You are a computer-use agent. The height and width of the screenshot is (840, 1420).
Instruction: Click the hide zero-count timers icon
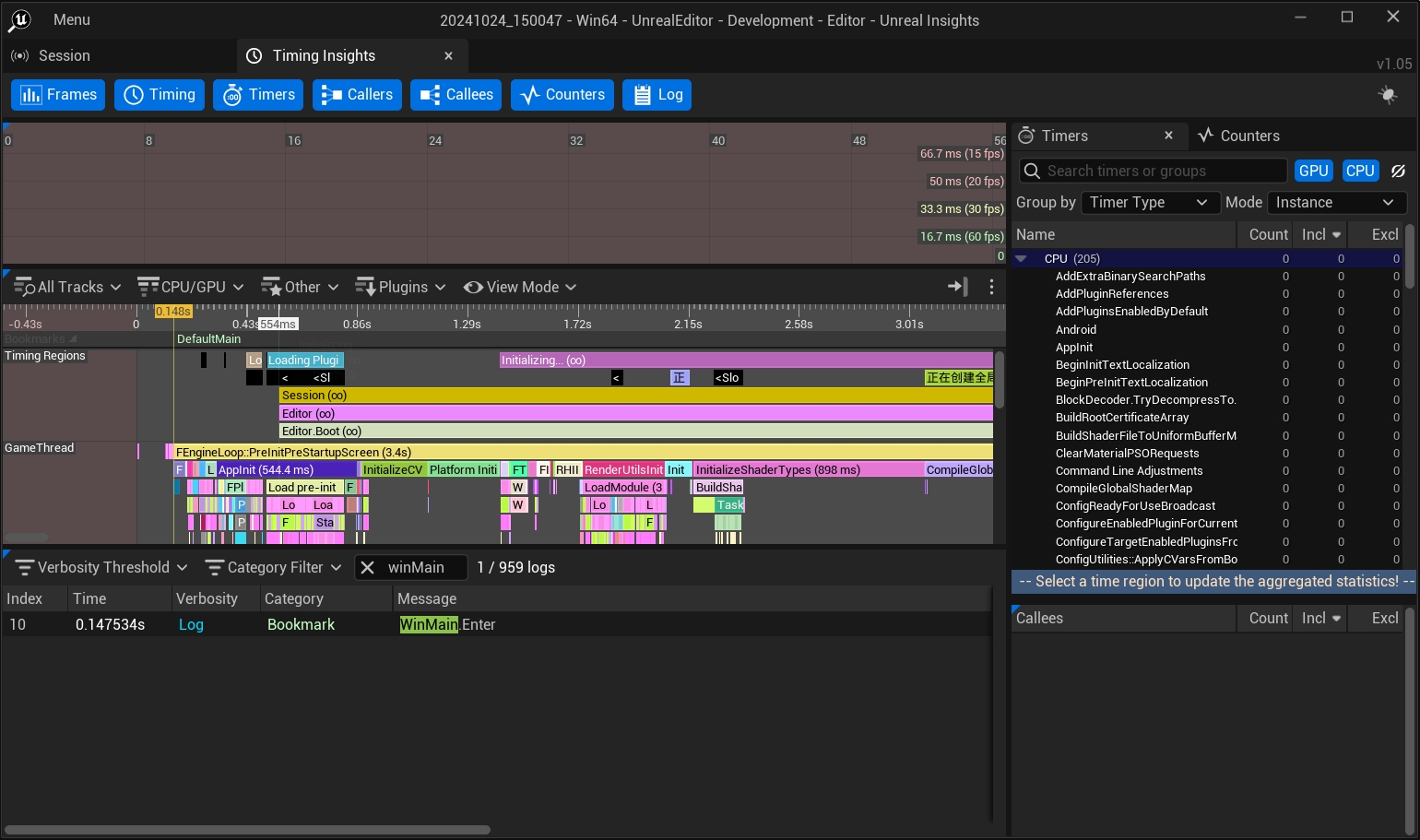pyautogui.click(x=1398, y=171)
